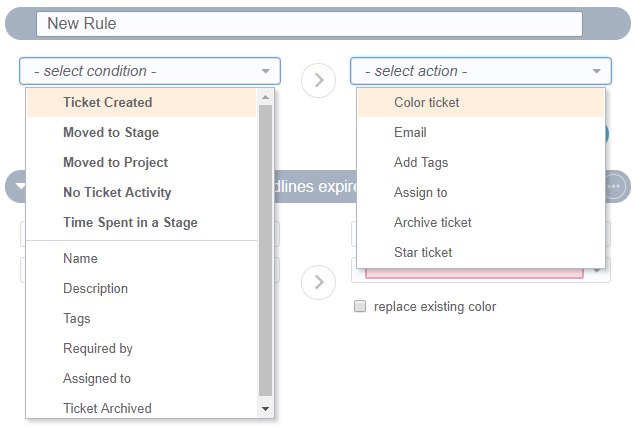Select the Email action
This screenshot has height=428, width=637.
click(410, 132)
